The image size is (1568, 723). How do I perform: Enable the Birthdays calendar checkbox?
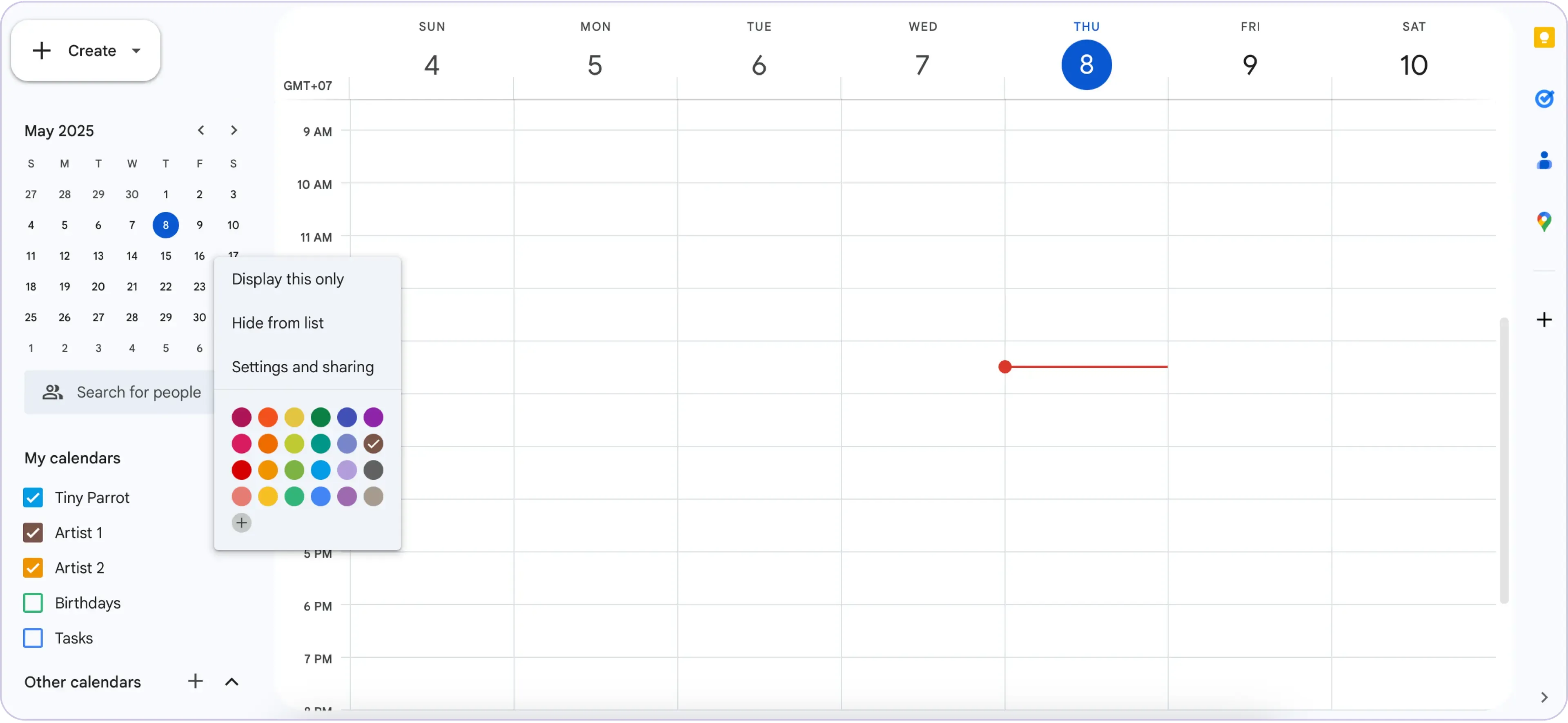click(33, 603)
